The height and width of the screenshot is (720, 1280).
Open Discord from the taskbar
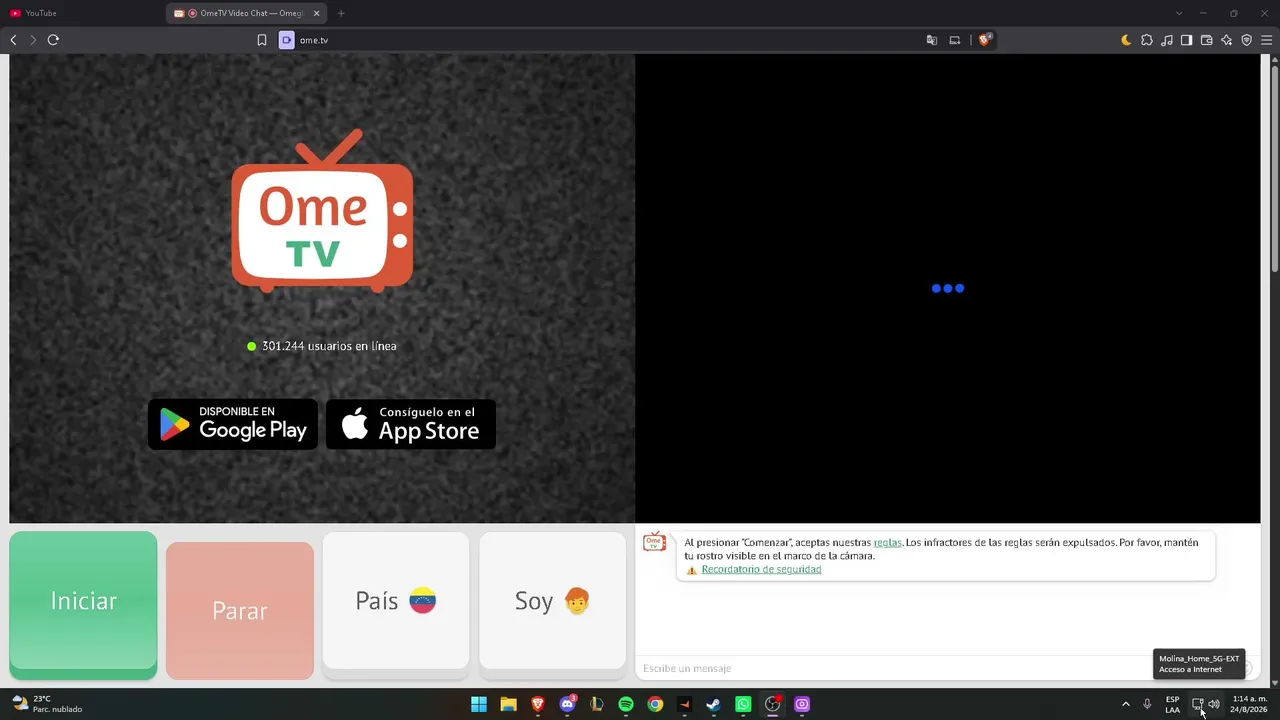tap(567, 704)
